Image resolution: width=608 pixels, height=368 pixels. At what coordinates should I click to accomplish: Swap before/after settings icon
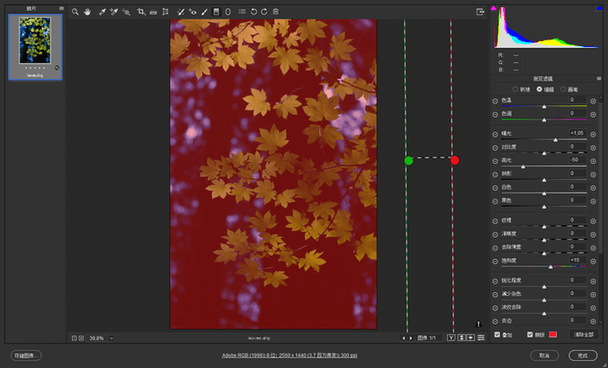coord(461,338)
